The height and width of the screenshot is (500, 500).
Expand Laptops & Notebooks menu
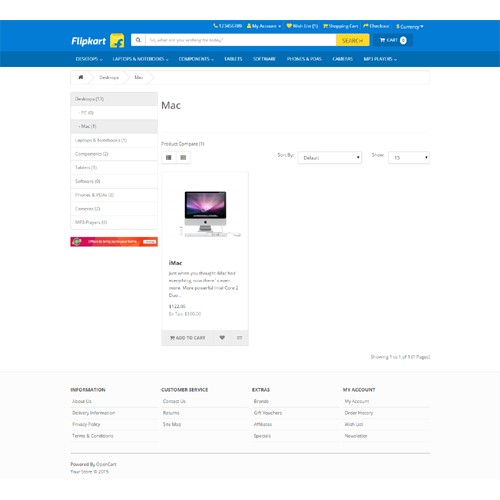pos(141,59)
